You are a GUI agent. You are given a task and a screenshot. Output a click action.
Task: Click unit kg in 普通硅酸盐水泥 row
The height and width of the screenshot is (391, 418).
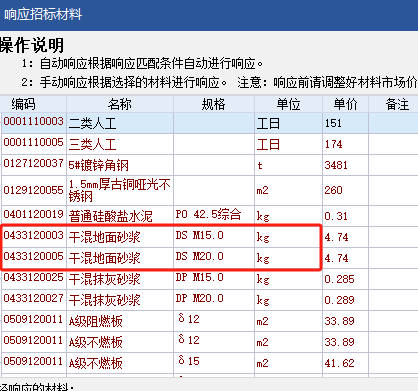[288, 216]
